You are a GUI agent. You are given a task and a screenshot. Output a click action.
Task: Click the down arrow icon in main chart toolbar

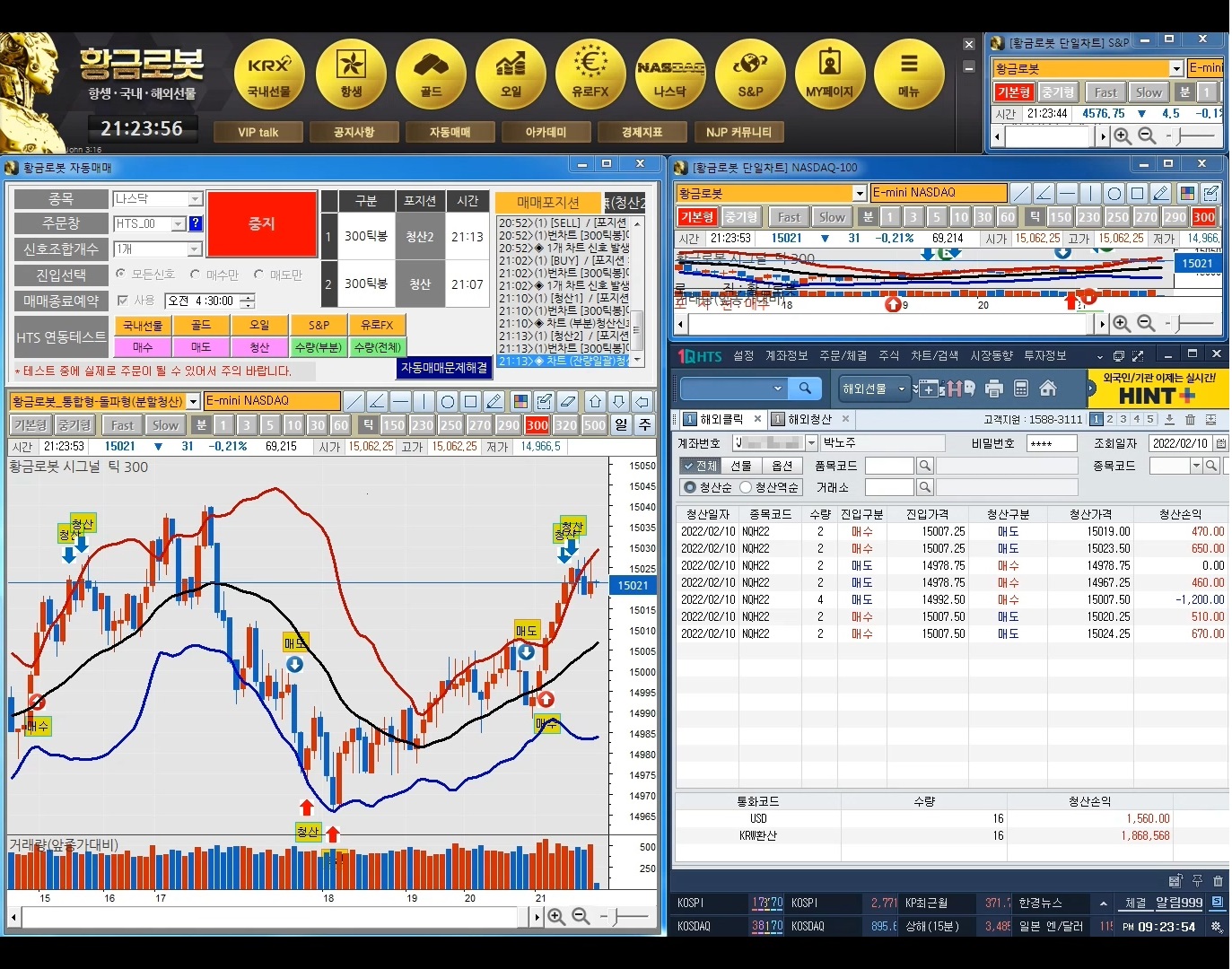618,401
